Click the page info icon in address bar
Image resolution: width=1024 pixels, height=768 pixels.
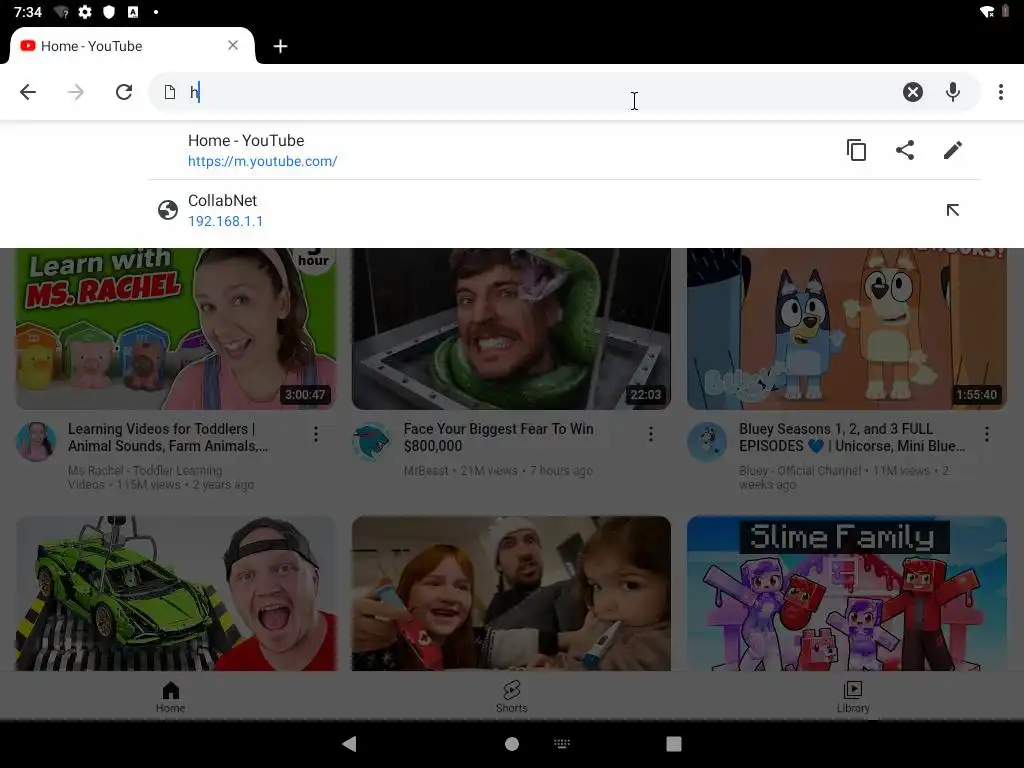pyautogui.click(x=170, y=92)
